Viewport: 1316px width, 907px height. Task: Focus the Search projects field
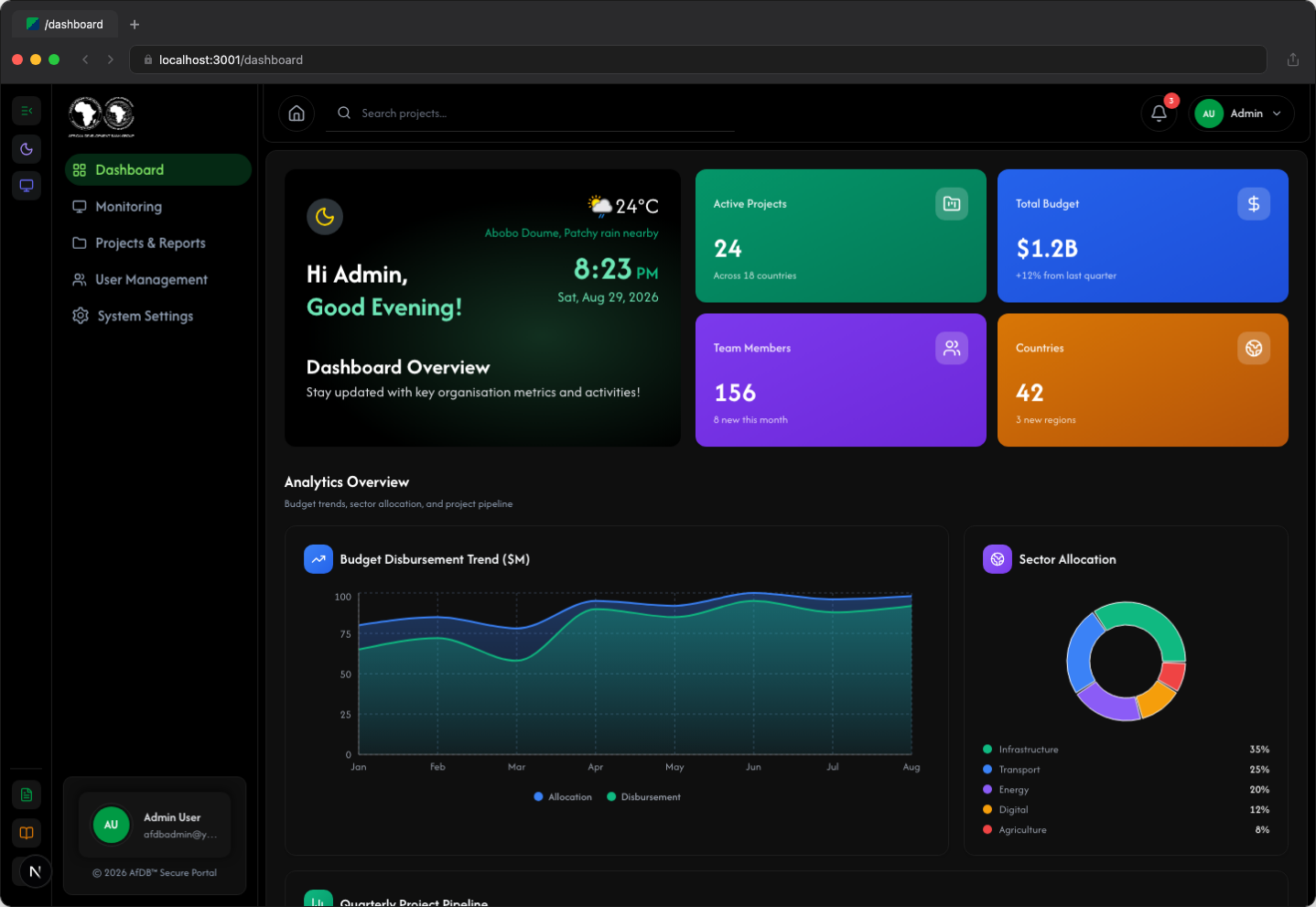tap(530, 113)
